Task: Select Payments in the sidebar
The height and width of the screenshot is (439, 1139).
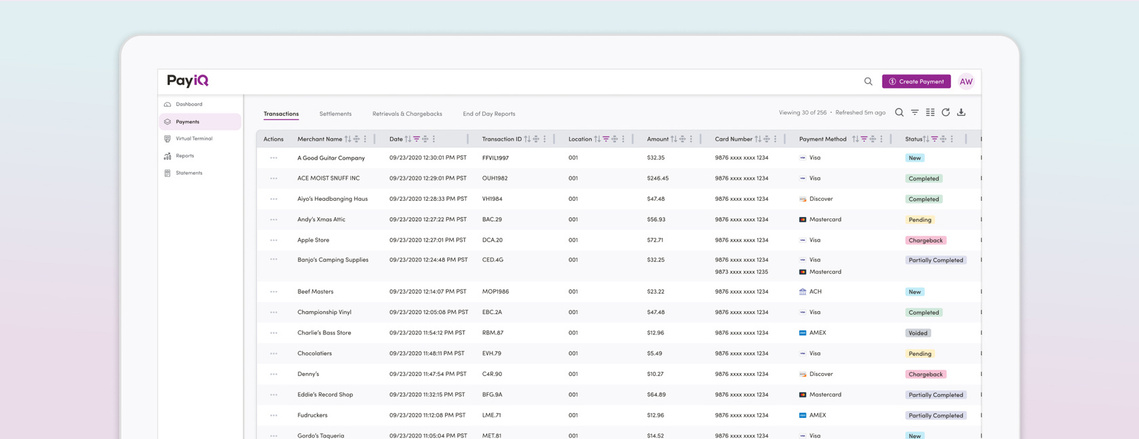Action: [x=200, y=121]
